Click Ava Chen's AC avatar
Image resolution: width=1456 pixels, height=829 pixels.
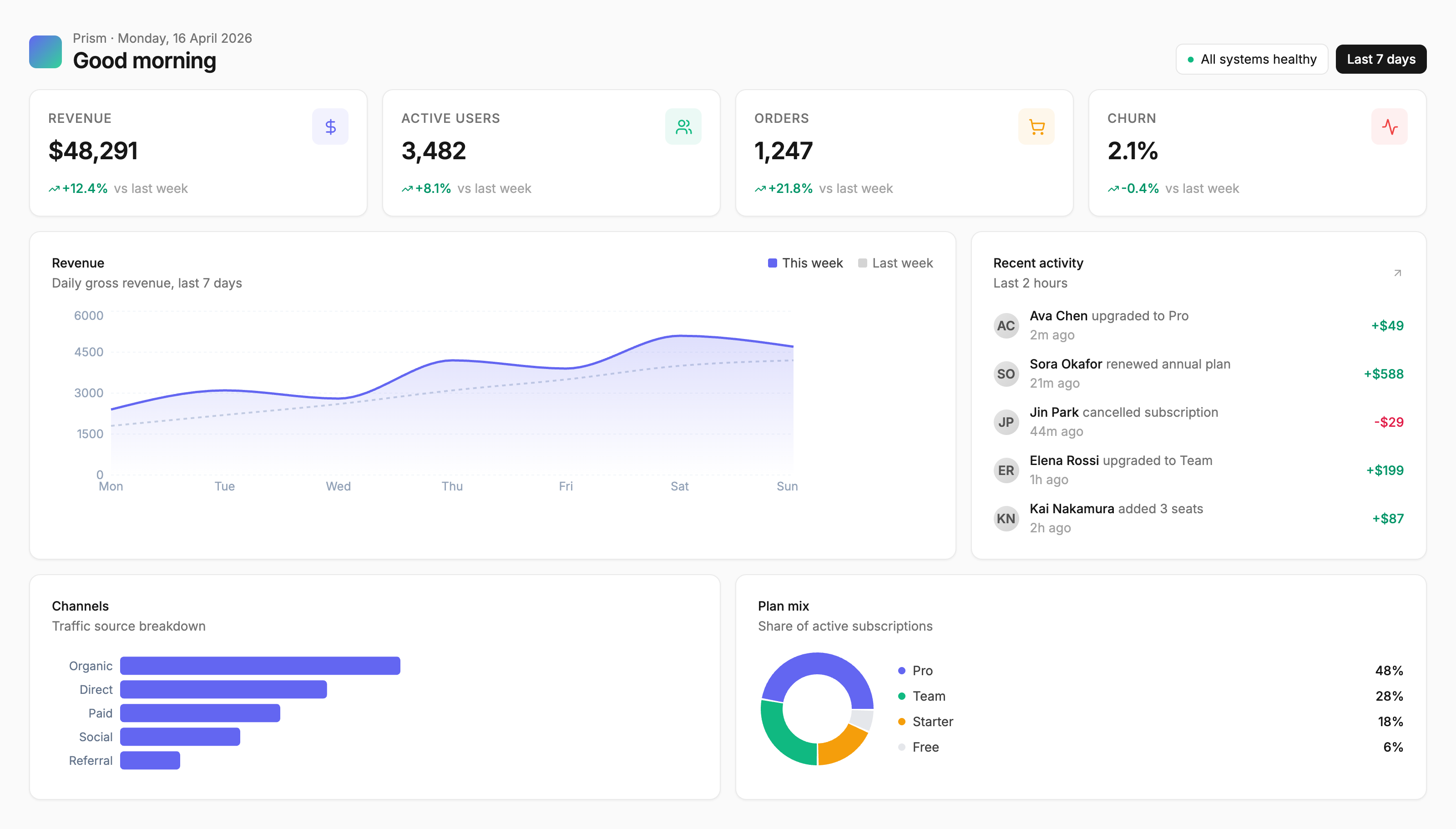[1006, 326]
